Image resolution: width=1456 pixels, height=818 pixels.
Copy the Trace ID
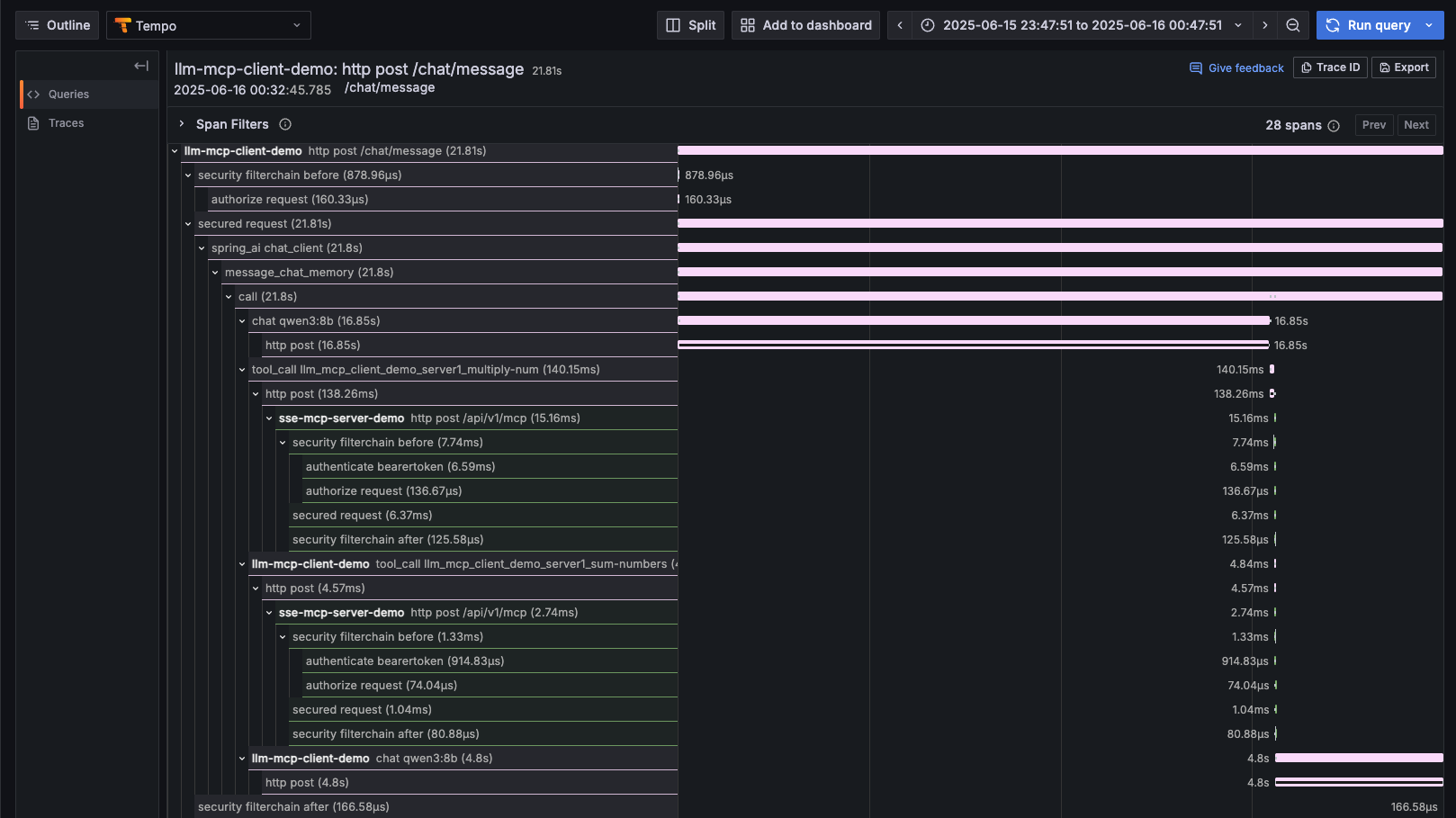1331,67
